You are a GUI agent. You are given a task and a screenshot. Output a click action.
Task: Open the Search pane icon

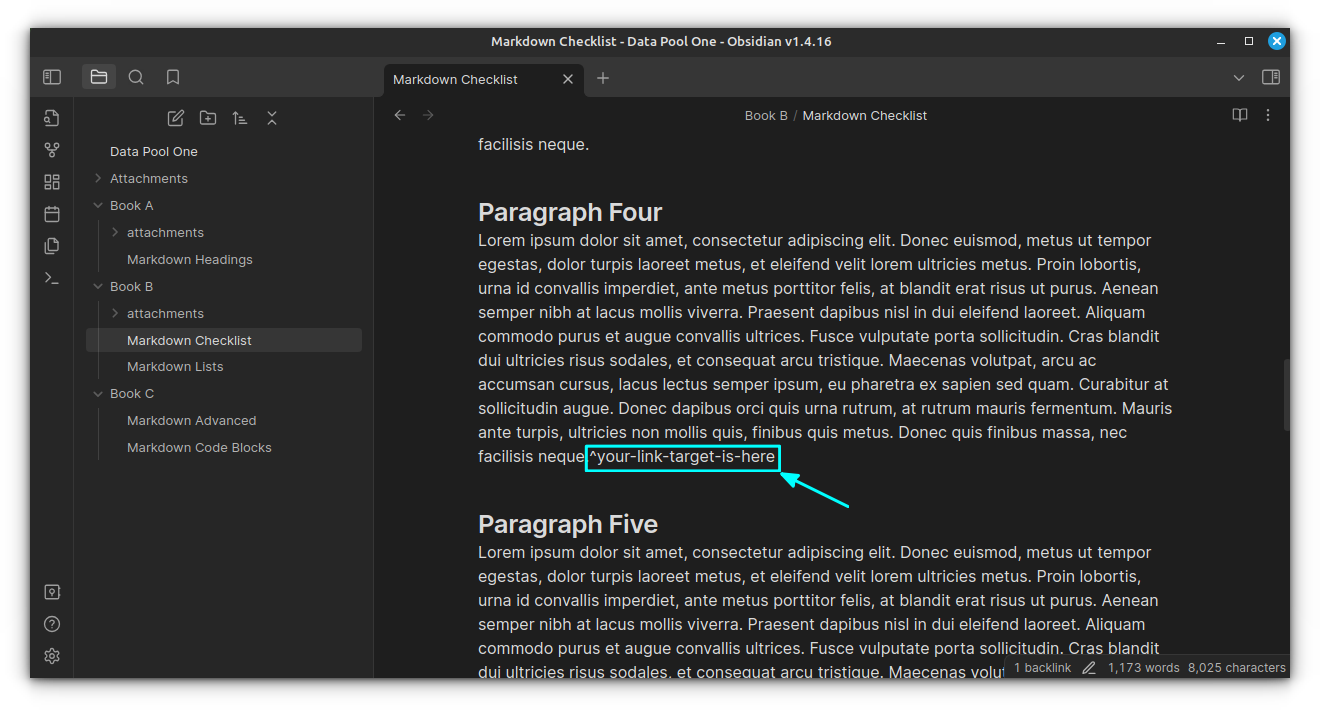coord(136,77)
